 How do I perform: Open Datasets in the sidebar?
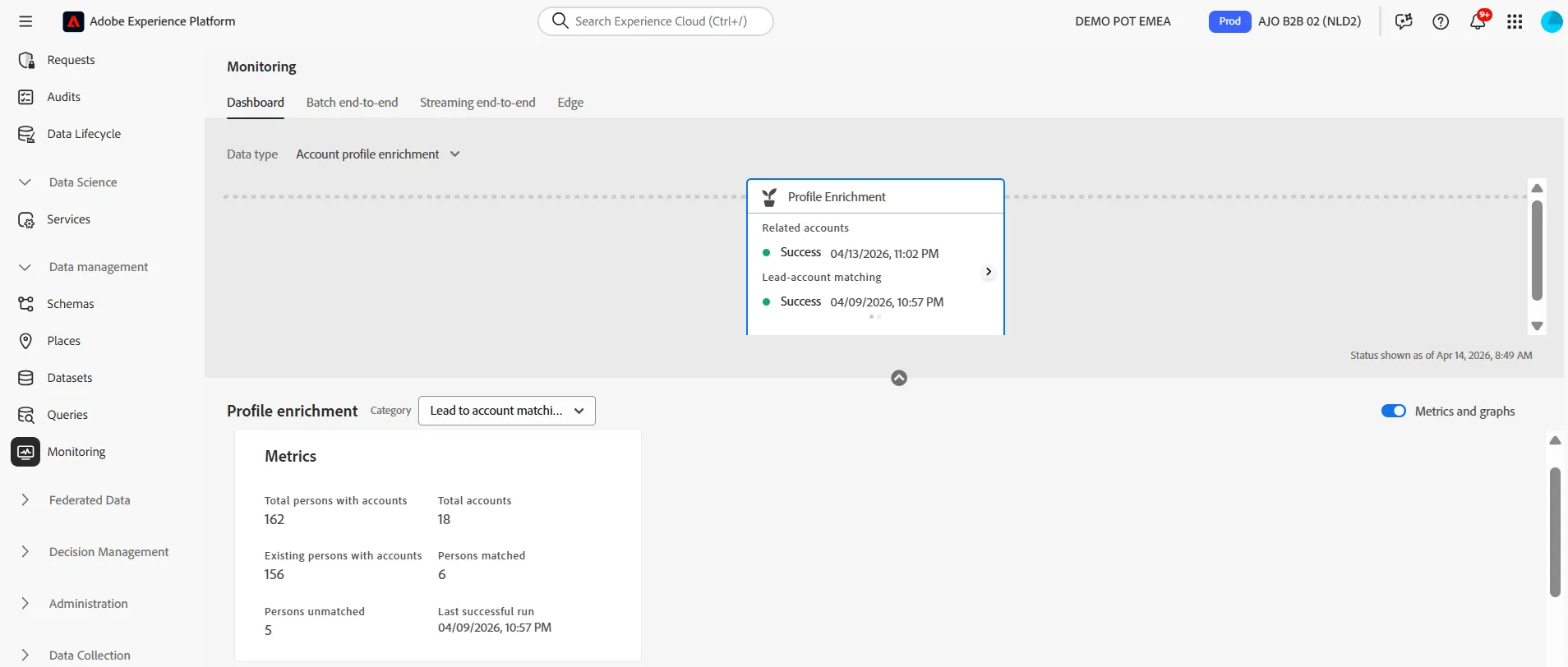pyautogui.click(x=70, y=378)
